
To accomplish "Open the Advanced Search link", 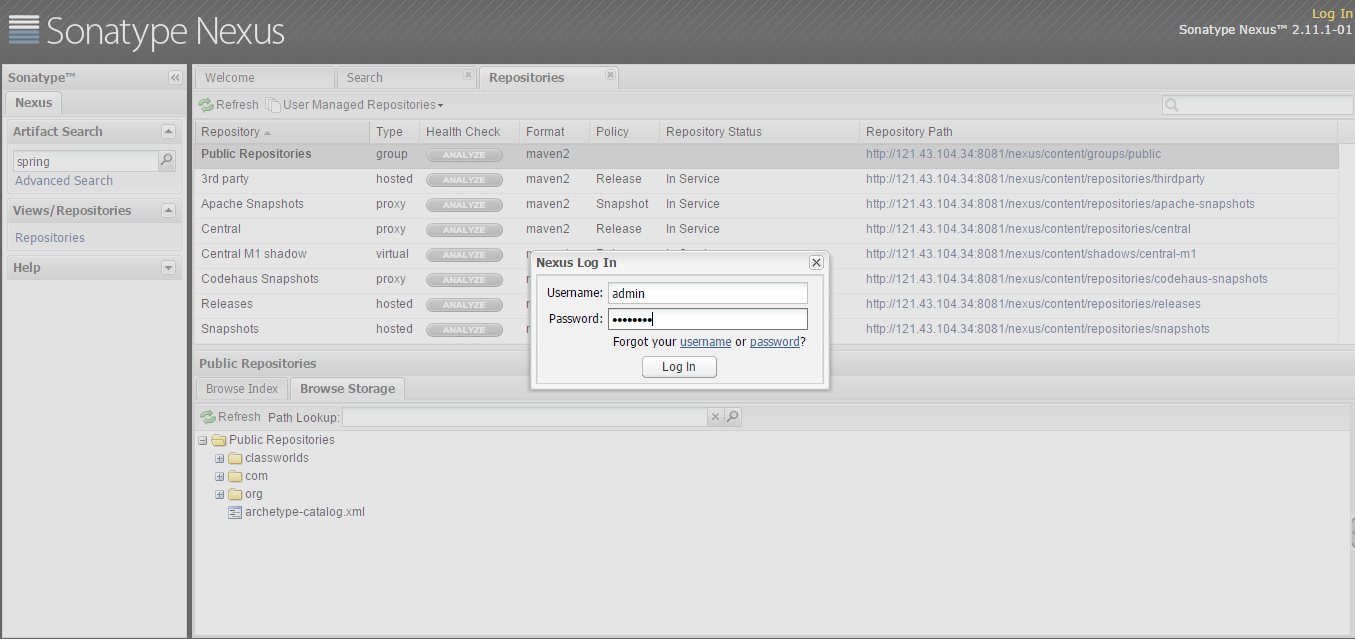I will coord(64,181).
